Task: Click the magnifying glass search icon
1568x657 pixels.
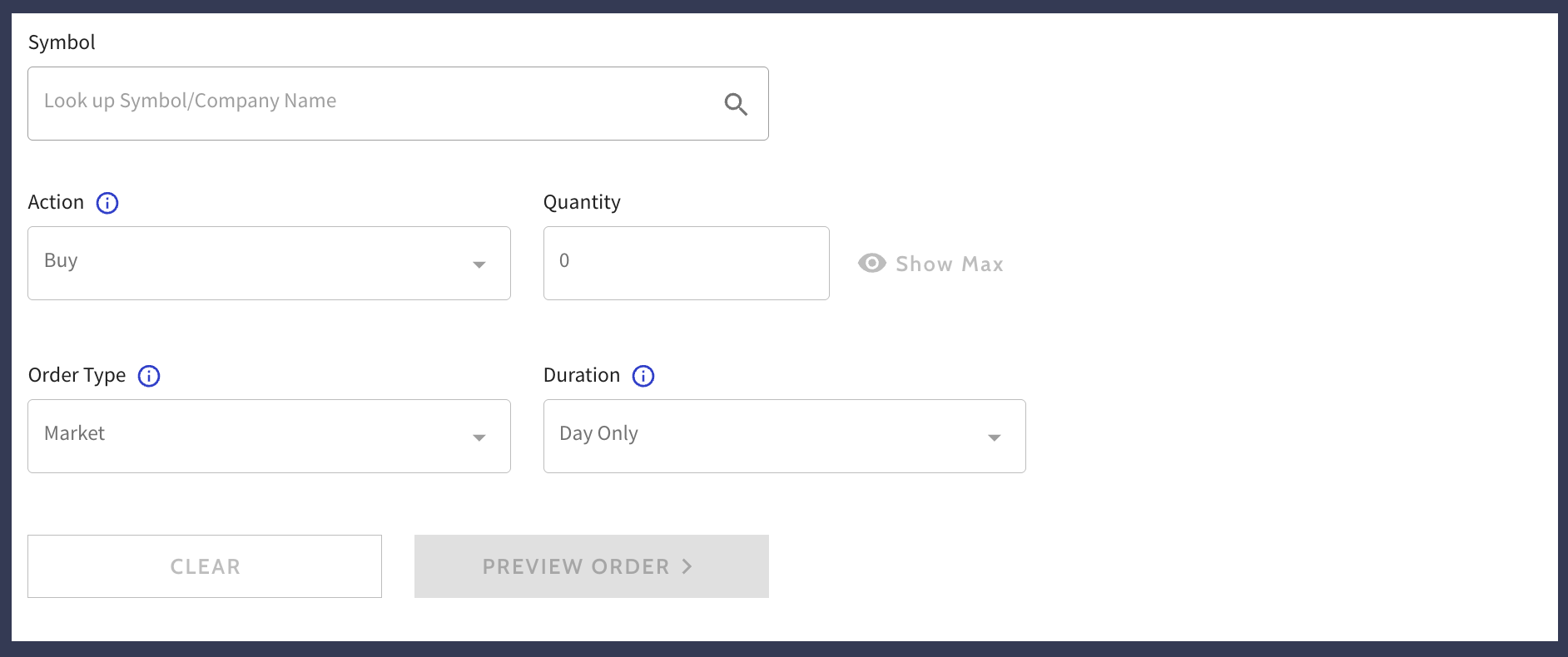Action: pyautogui.click(x=736, y=104)
